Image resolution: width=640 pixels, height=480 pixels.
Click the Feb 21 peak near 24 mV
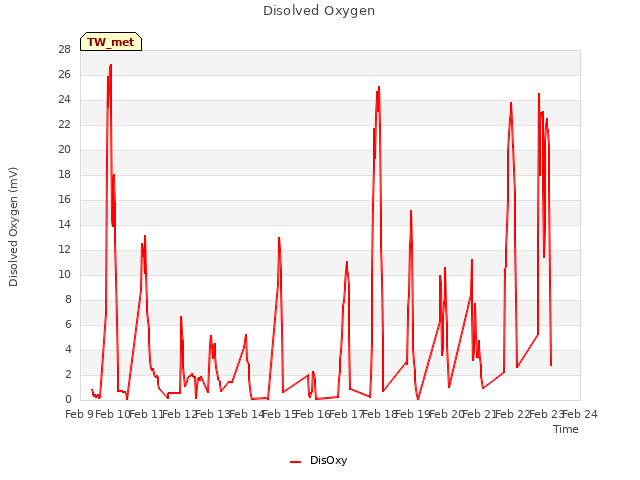(511, 103)
